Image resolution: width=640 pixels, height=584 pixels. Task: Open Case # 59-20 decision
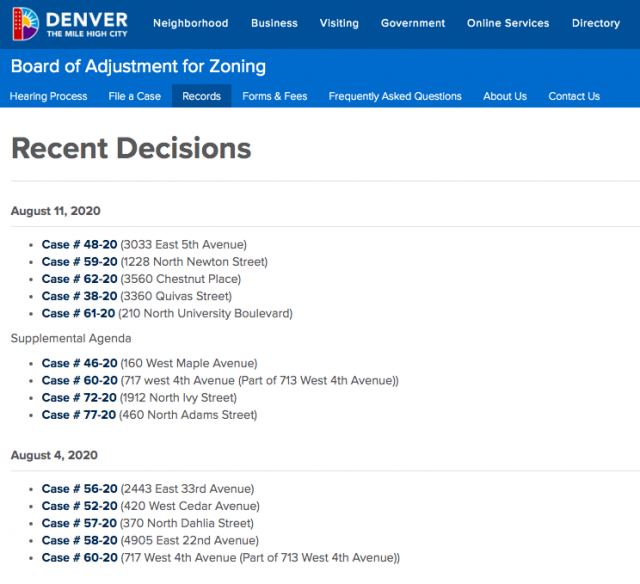click(x=80, y=262)
